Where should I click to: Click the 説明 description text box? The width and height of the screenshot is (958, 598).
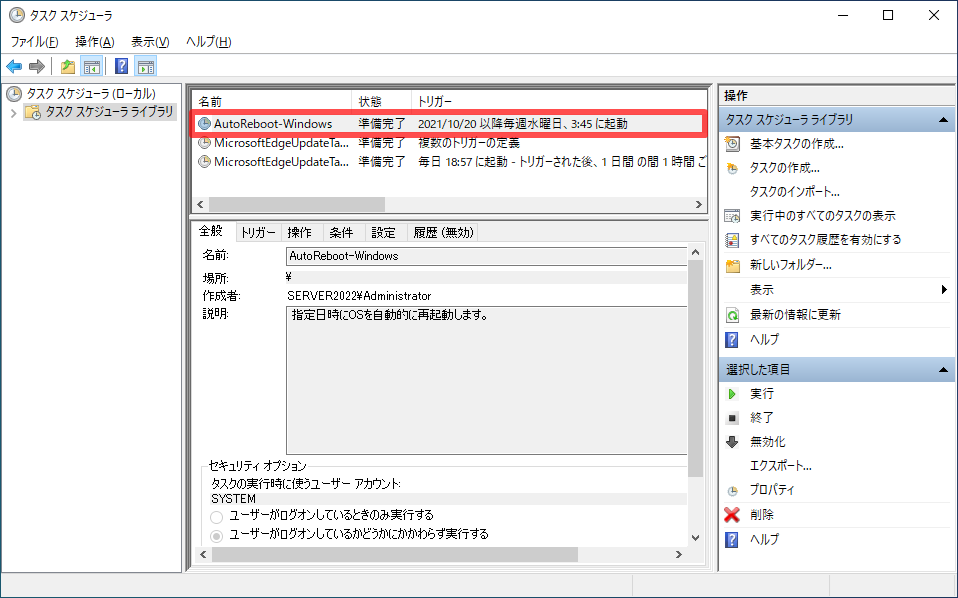click(x=486, y=381)
